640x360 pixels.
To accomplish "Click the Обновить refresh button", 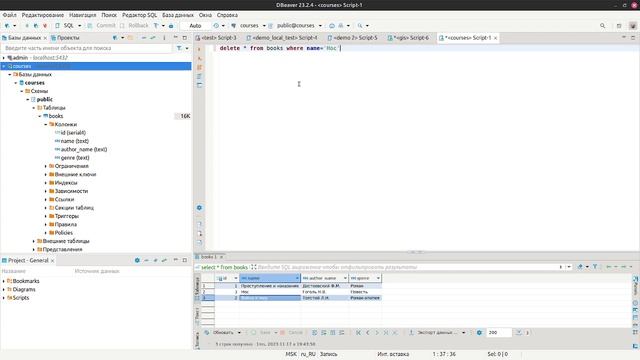I will [219, 333].
